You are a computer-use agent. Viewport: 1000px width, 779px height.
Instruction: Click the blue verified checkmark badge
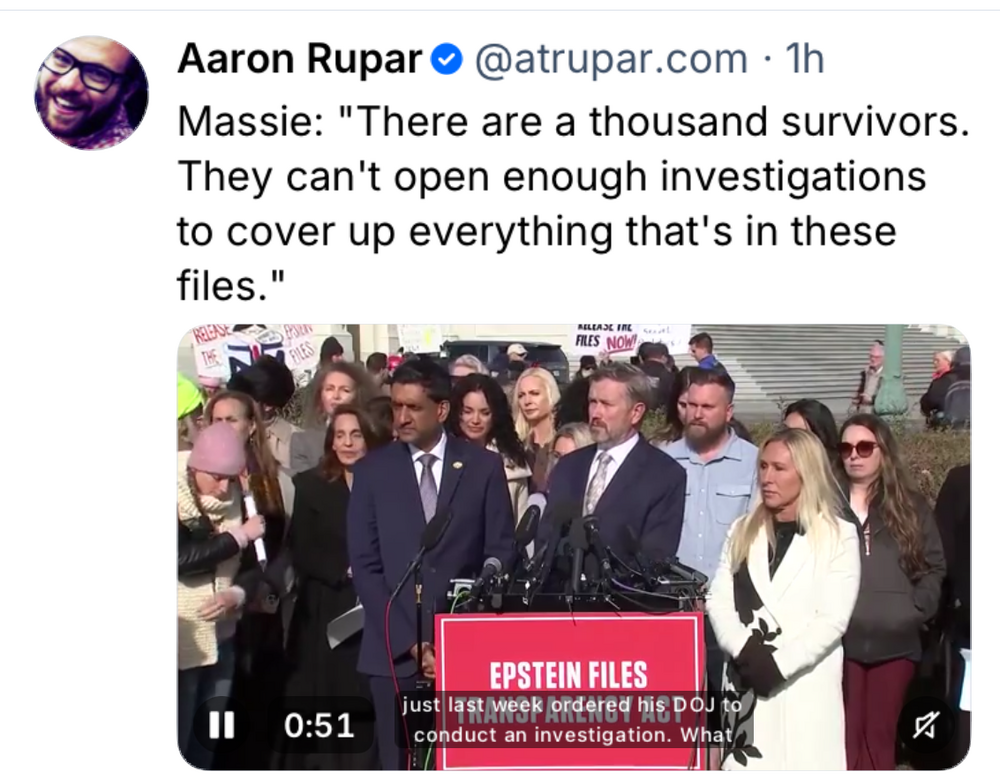pyautogui.click(x=447, y=60)
